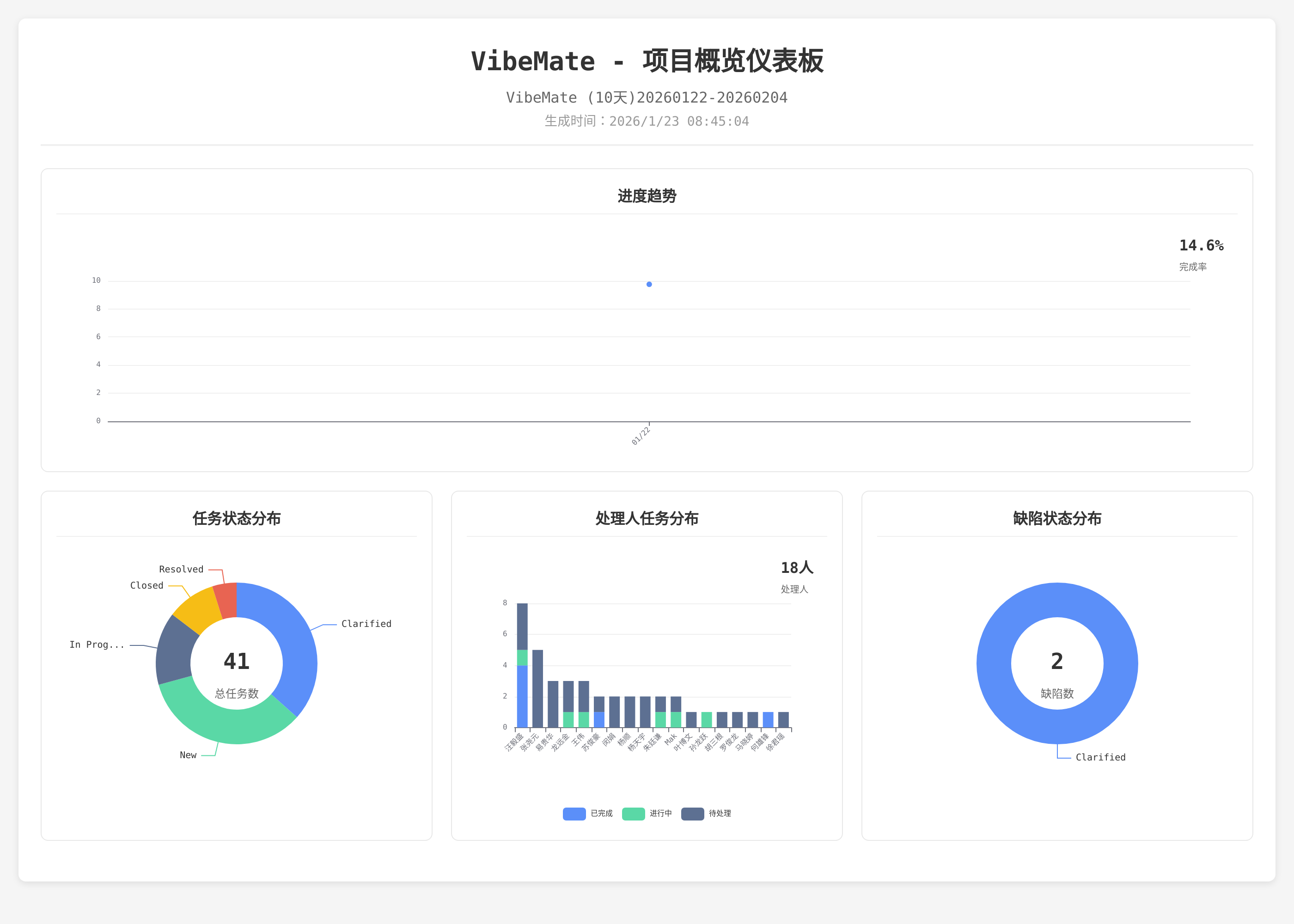Click the 'VibeMate - 项目概览仪表板' heading

(x=647, y=61)
